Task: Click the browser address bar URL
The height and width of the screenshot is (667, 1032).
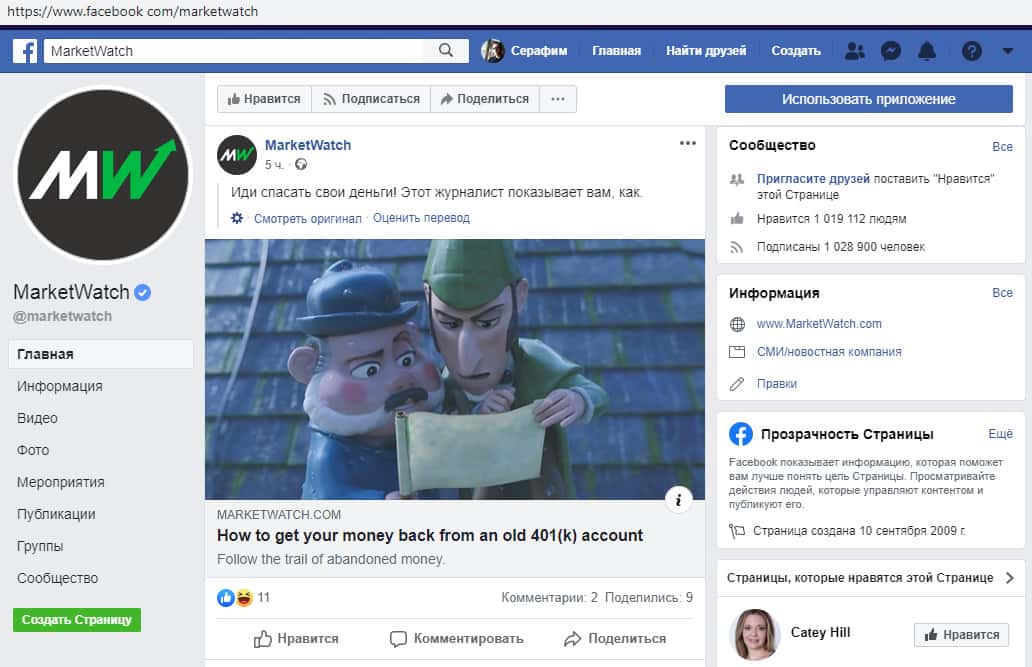Action: [x=132, y=11]
